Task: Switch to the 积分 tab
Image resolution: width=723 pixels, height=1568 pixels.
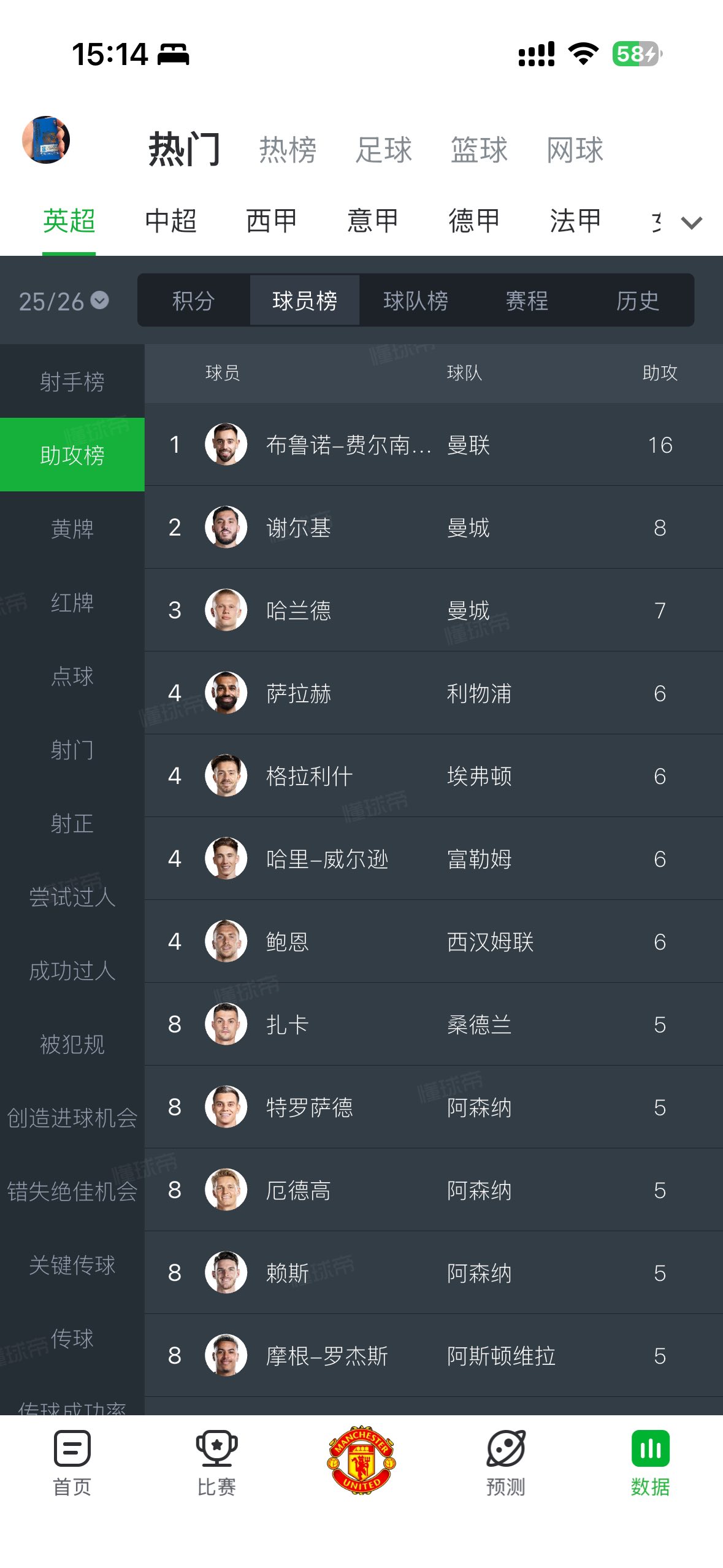Action: point(193,301)
